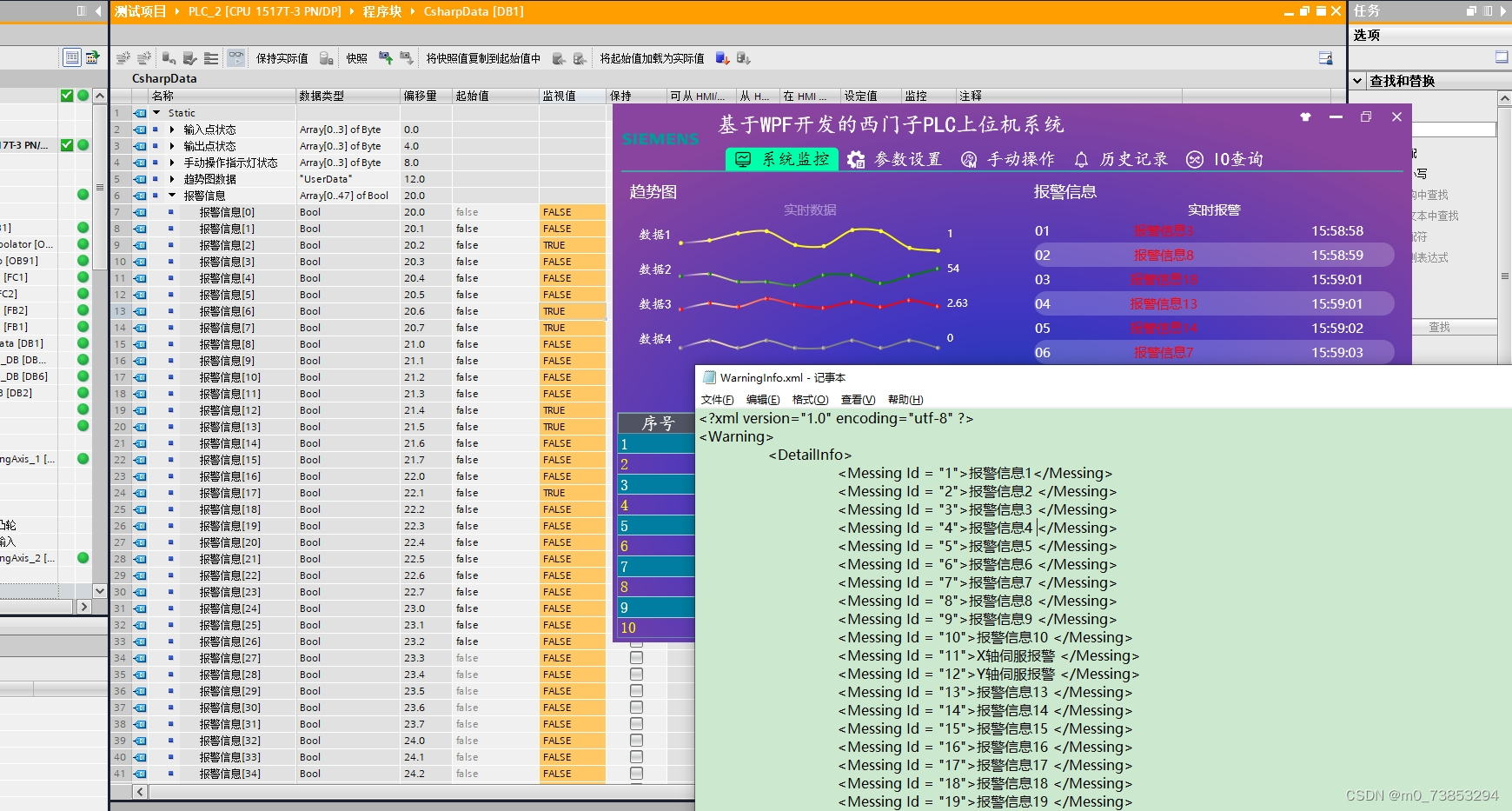Click the 手动操作 tab icon
The height and width of the screenshot is (811, 1512).
[969, 160]
